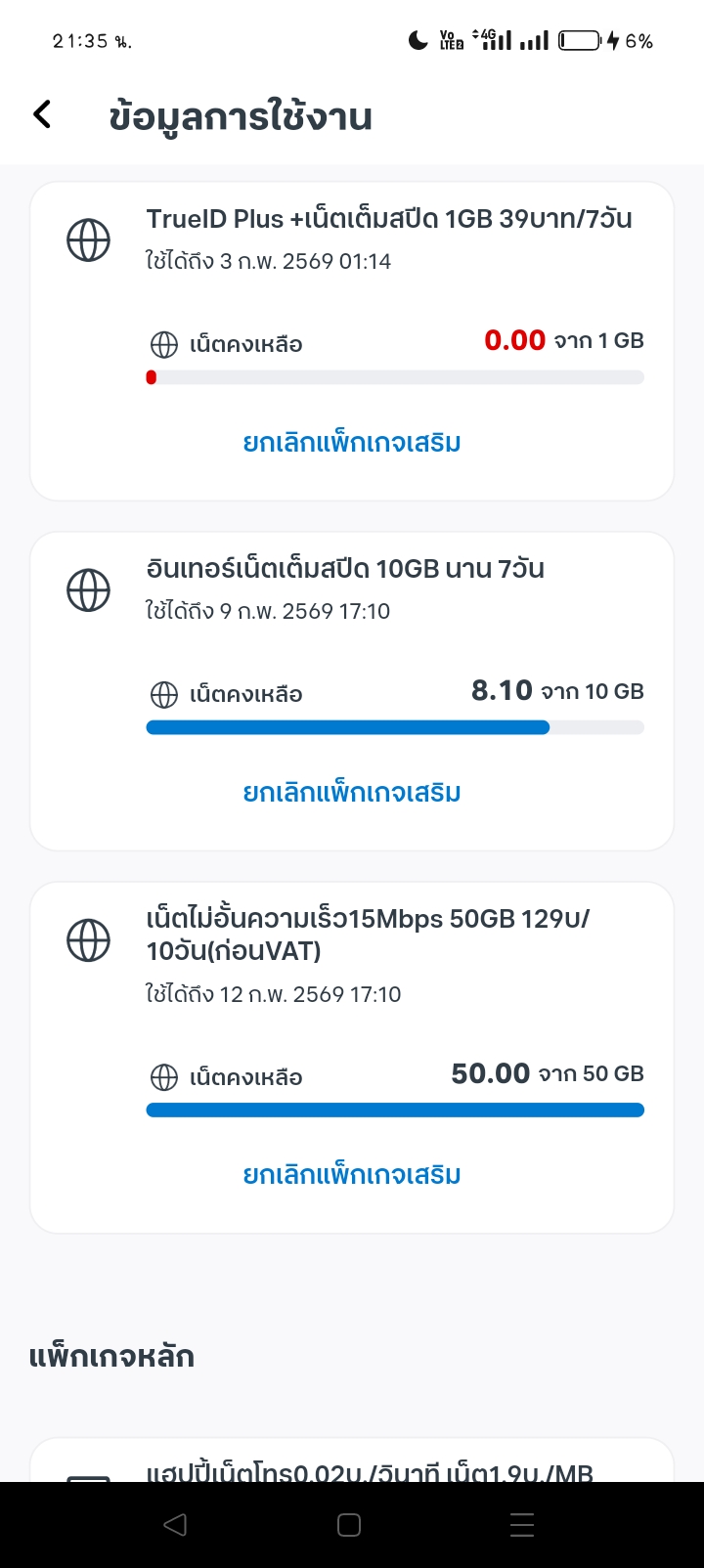The width and height of the screenshot is (704, 1568).
Task: Tap the full 50 GB usage bar
Action: click(x=395, y=1110)
